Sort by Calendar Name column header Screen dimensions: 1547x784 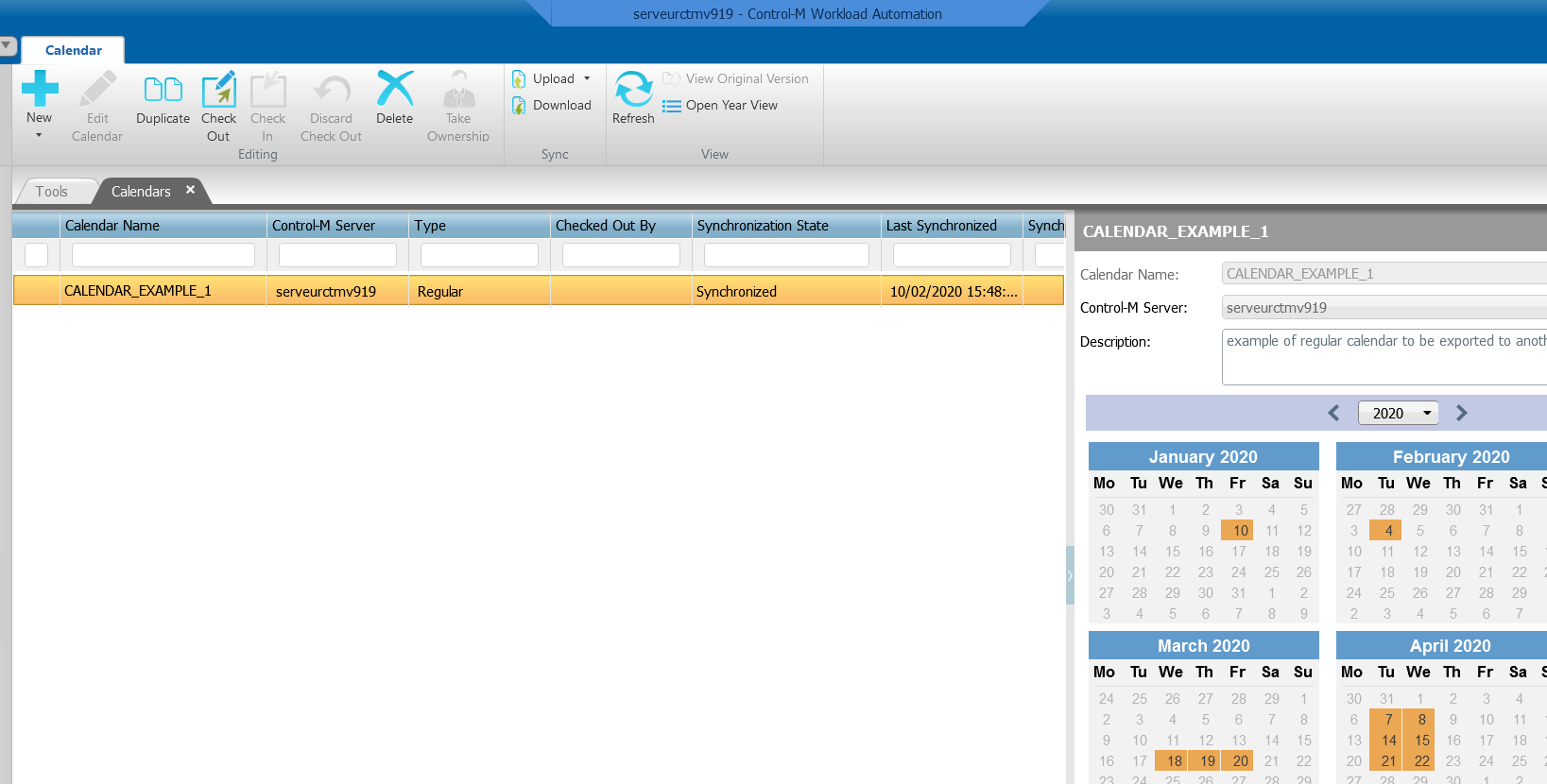[163, 225]
